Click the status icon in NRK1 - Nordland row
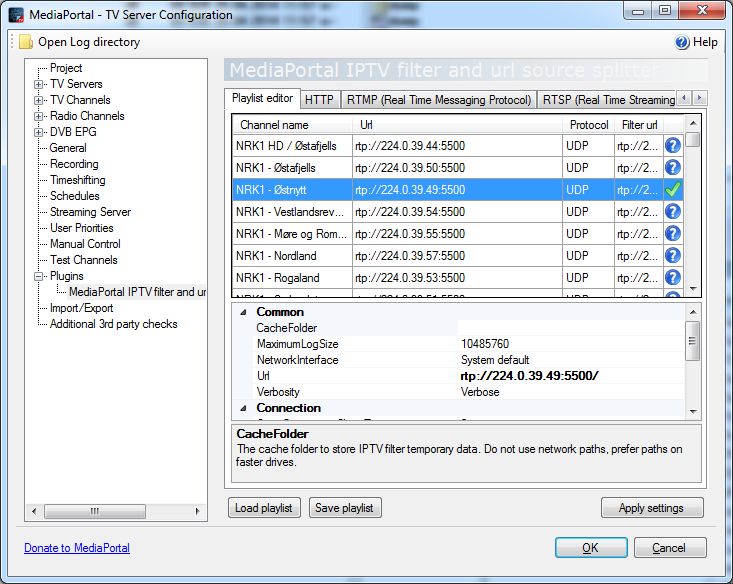 [673, 255]
